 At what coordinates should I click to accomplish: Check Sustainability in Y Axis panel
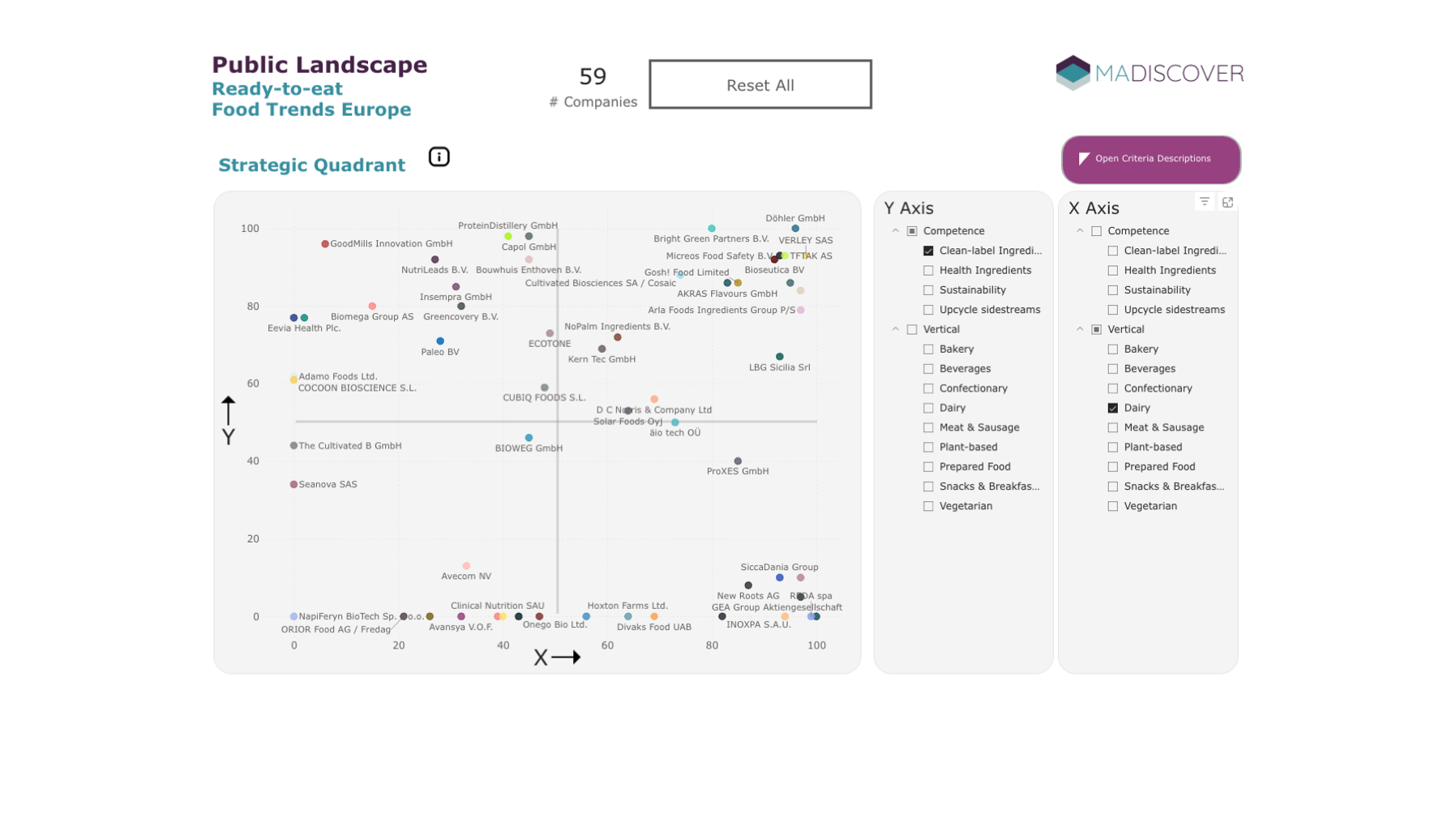[x=928, y=290]
